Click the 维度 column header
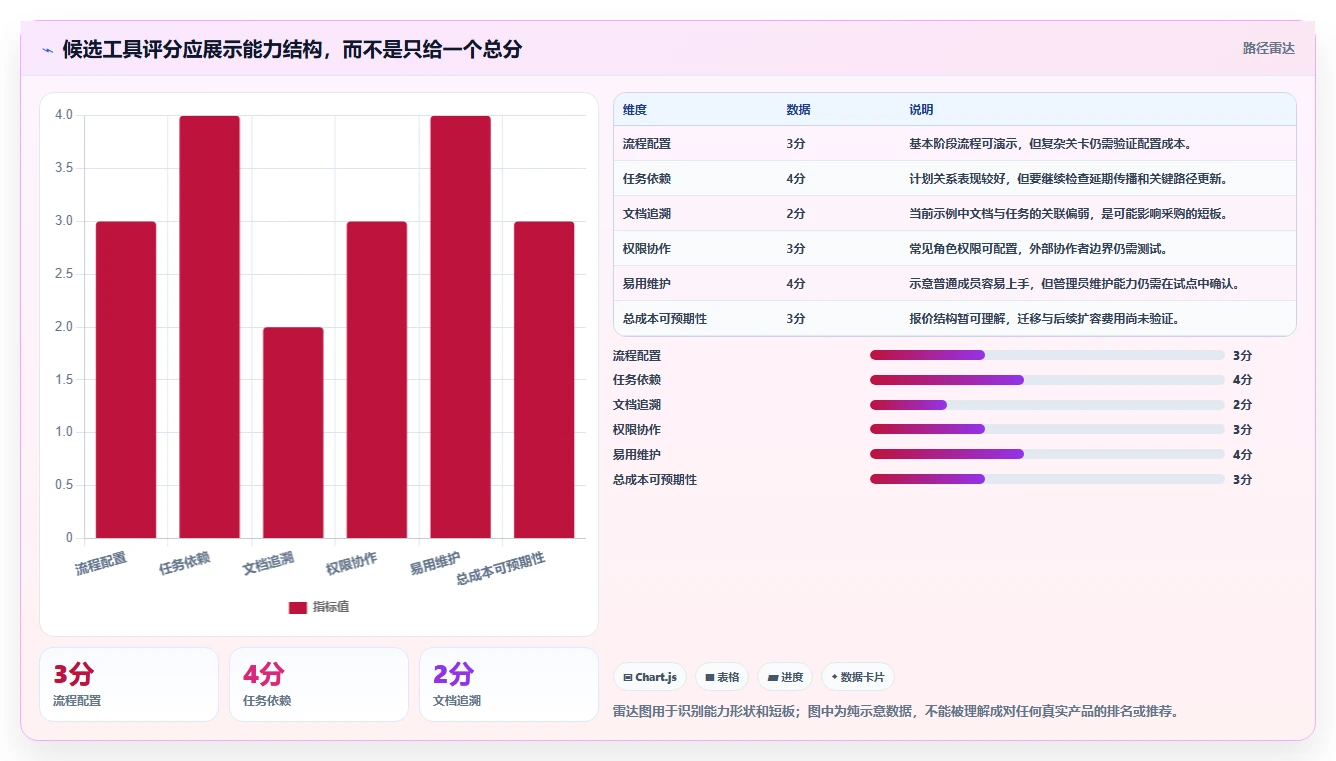The image size is (1336, 761). (635, 110)
